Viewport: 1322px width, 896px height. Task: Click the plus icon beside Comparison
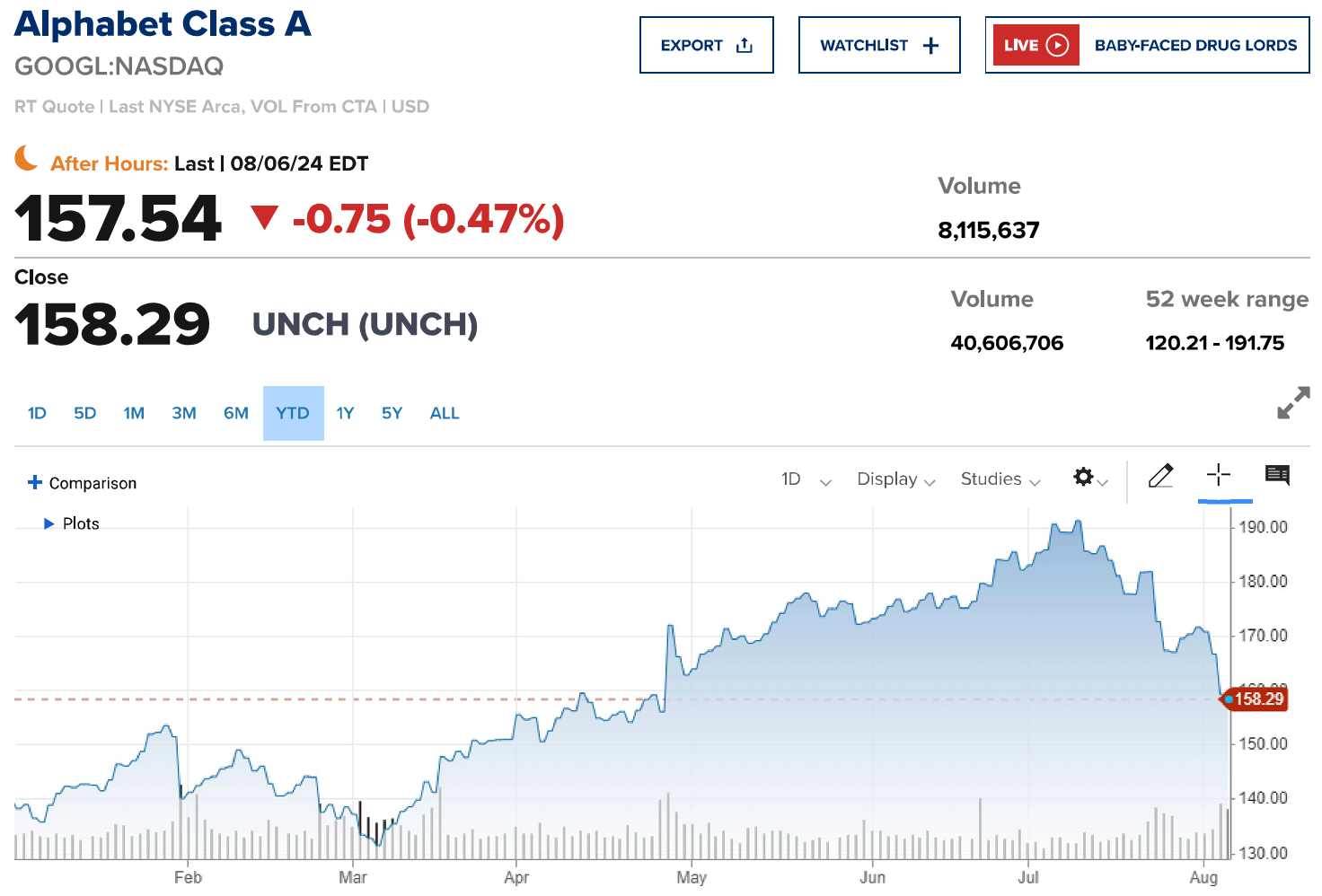[35, 482]
